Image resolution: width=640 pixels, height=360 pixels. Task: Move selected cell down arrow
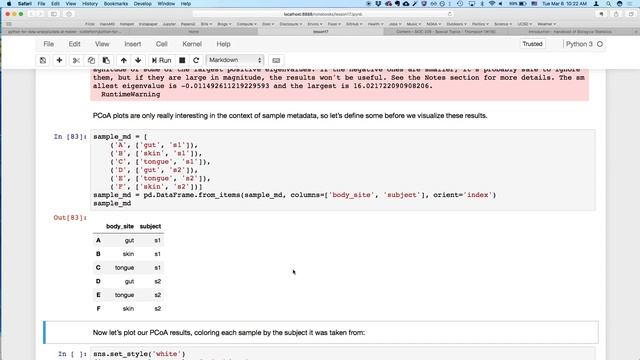138,60
